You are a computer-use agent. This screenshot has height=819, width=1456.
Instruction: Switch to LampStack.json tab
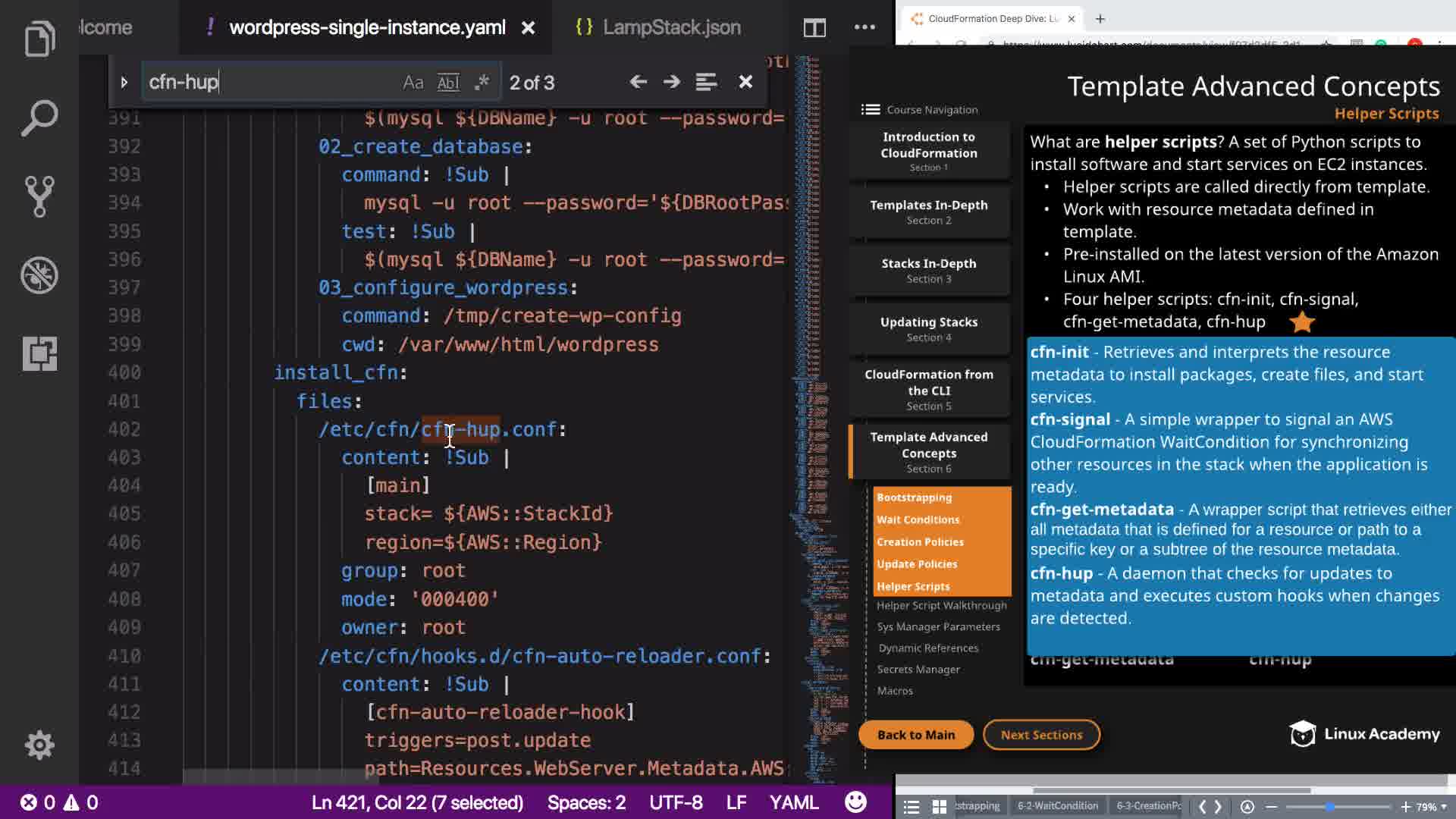coord(671,27)
